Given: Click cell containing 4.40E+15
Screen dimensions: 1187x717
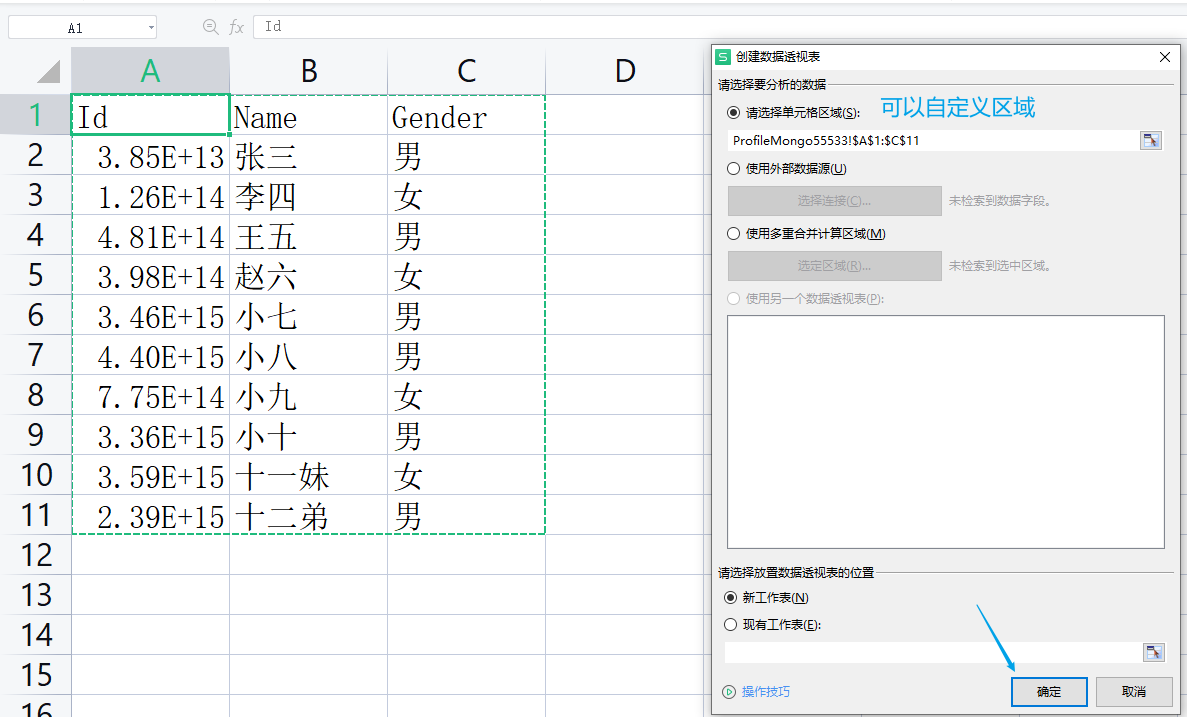Looking at the screenshot, I should pyautogui.click(x=151, y=355).
